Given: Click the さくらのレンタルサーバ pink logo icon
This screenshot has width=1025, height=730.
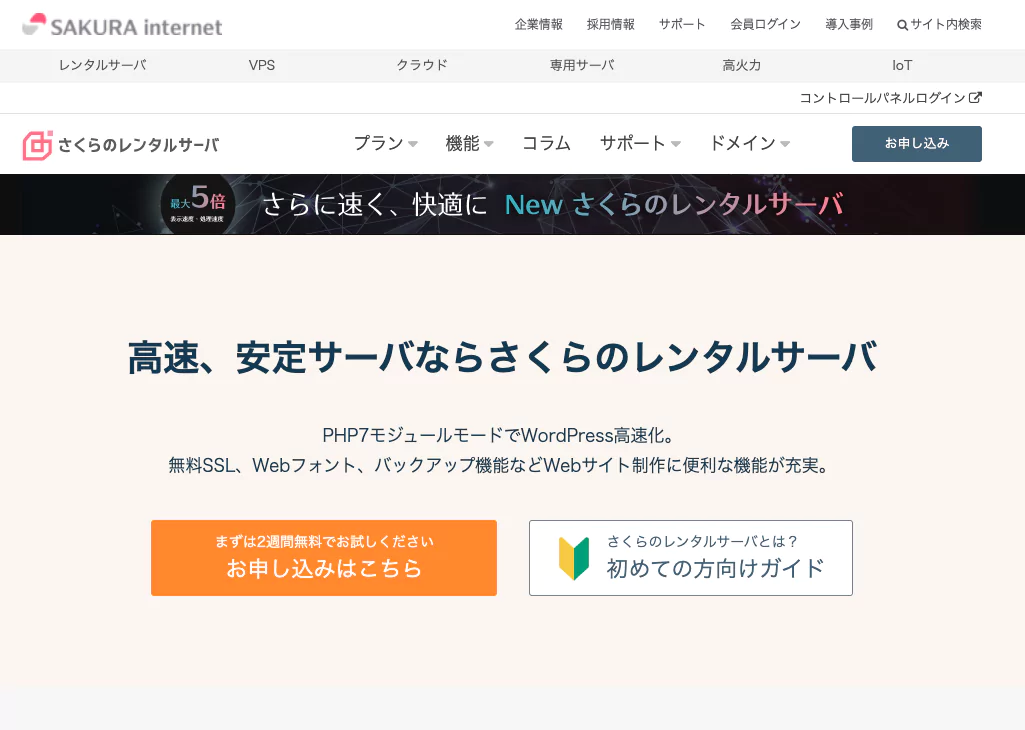Looking at the screenshot, I should (x=37, y=145).
